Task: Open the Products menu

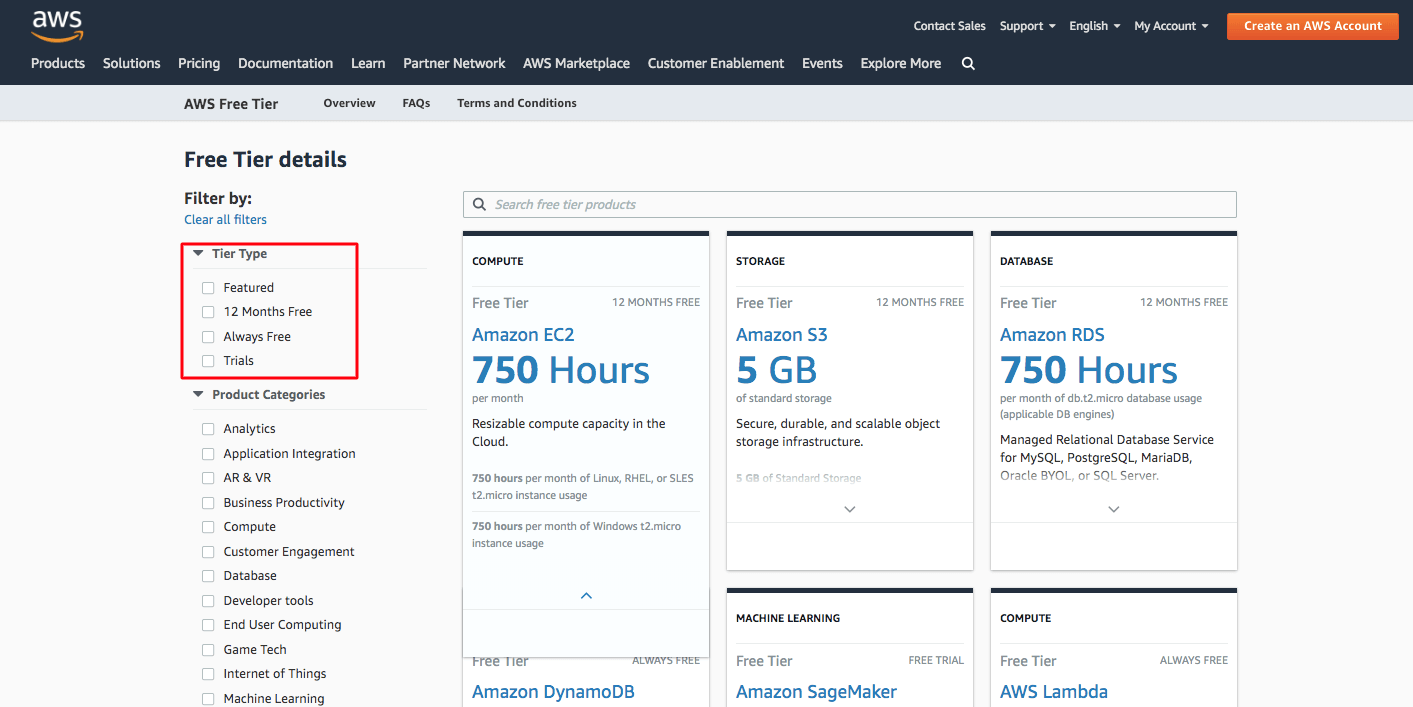Action: [x=58, y=63]
